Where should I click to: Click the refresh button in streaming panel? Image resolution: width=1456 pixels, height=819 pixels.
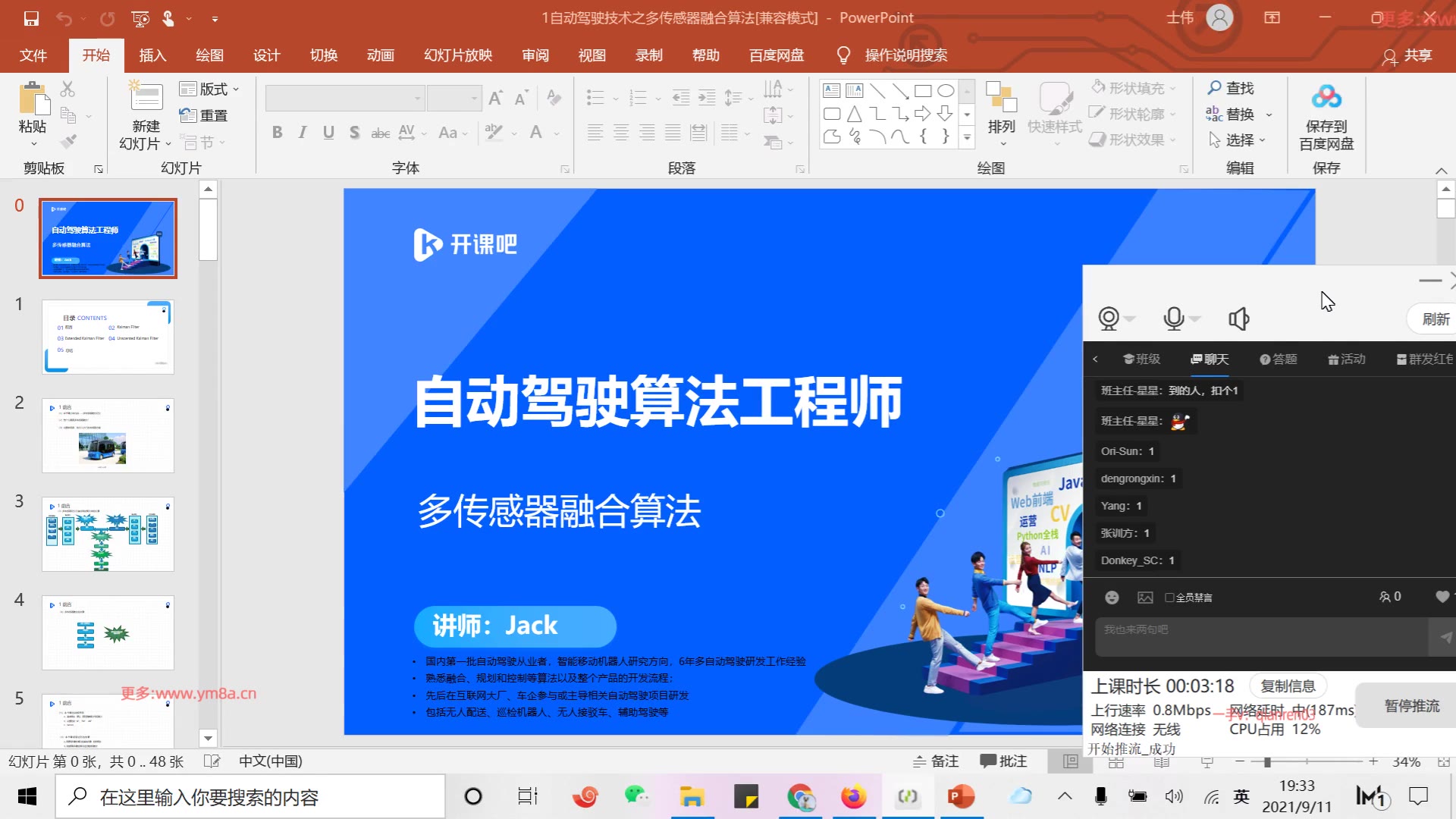[1435, 318]
